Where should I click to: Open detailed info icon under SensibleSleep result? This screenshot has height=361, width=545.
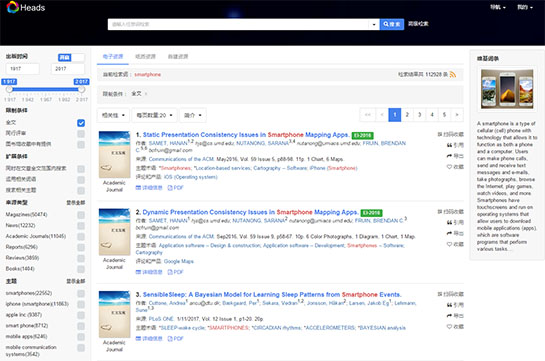138,338
